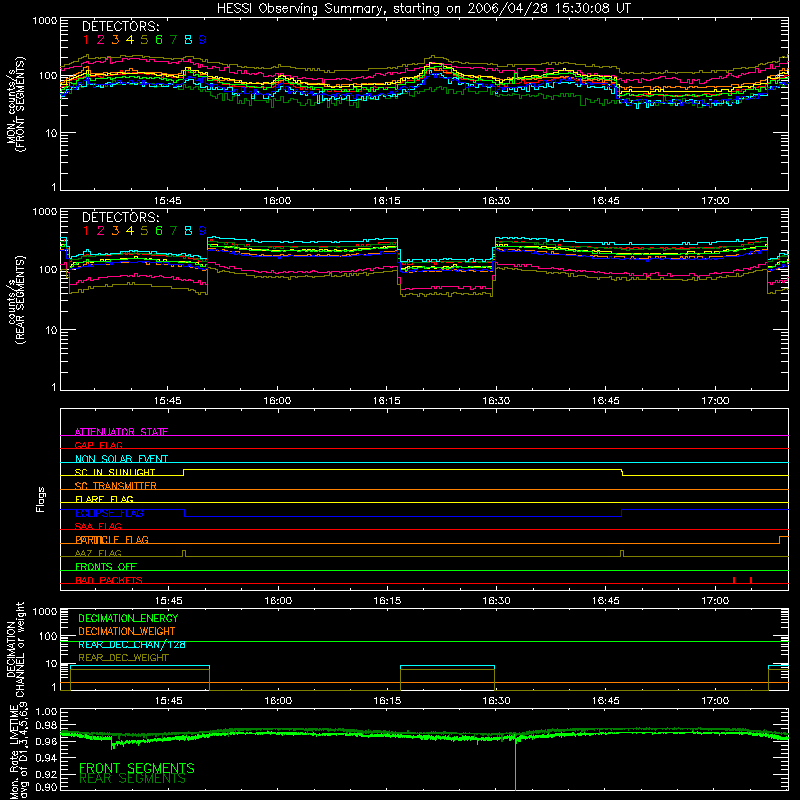The image size is (800, 800).
Task: Click detector '6' legend in front segments plot
Action: (x=159, y=40)
